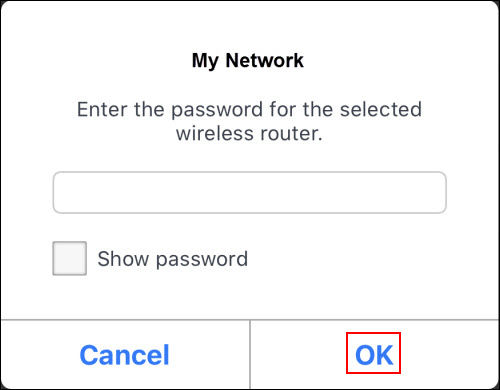Screen dimensions: 500x390
Task: Click the Show password label text
Action: click(x=173, y=259)
